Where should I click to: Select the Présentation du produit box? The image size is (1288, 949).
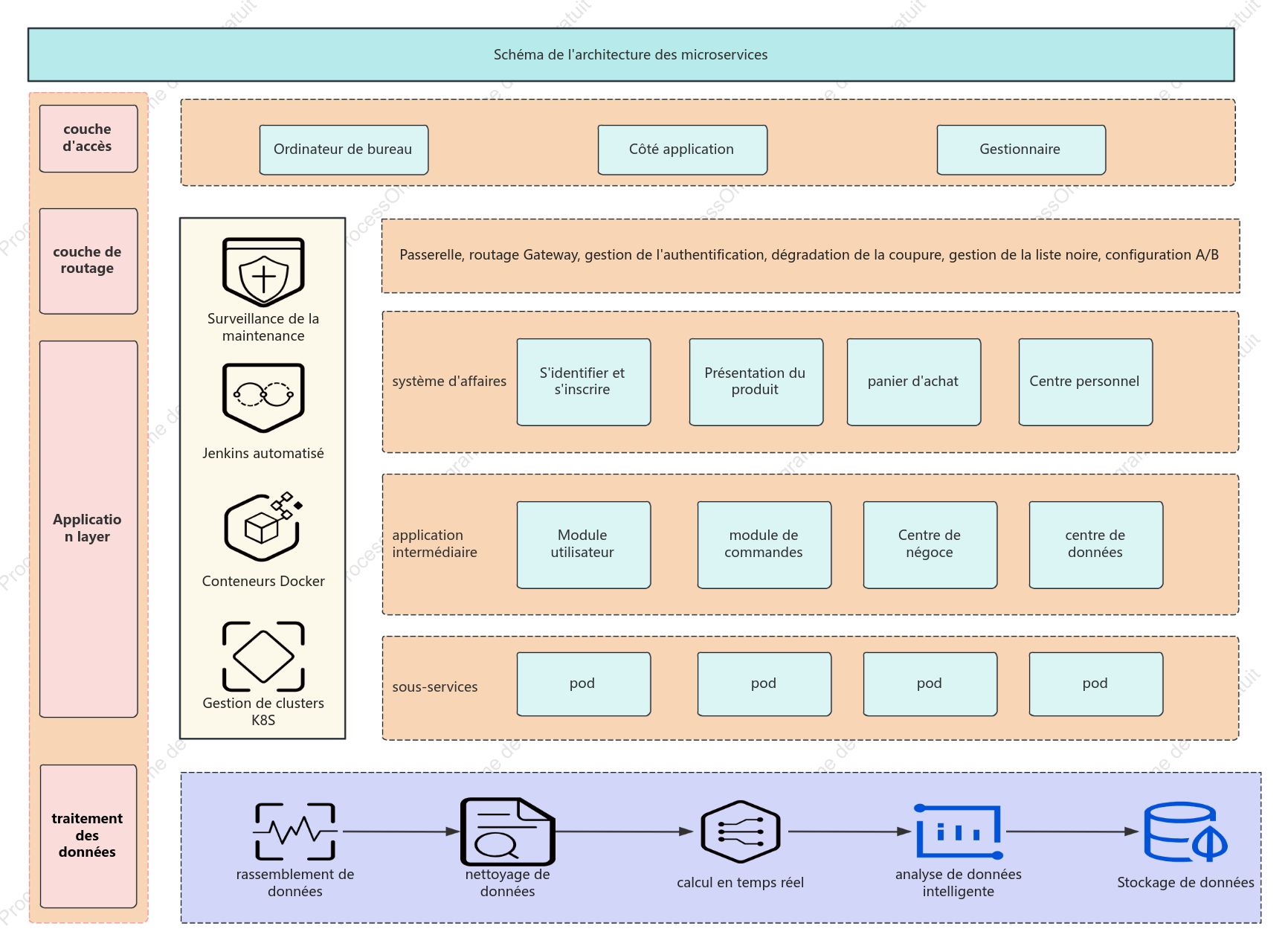point(756,382)
